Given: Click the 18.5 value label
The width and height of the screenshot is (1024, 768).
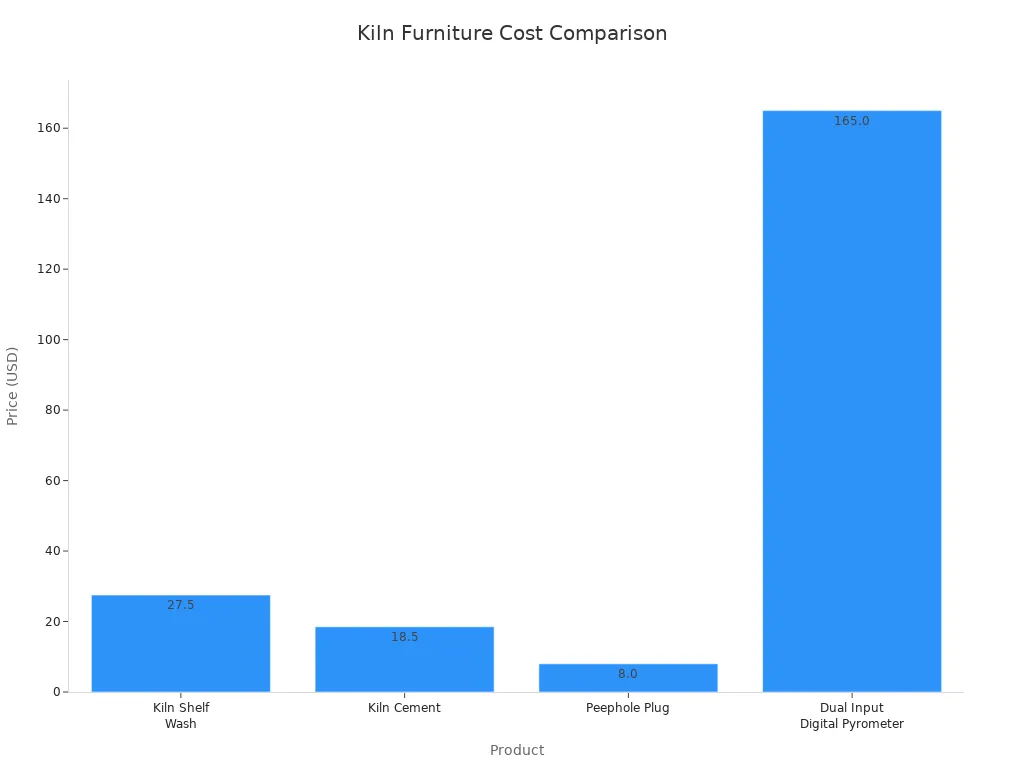Looking at the screenshot, I should 404,636.
